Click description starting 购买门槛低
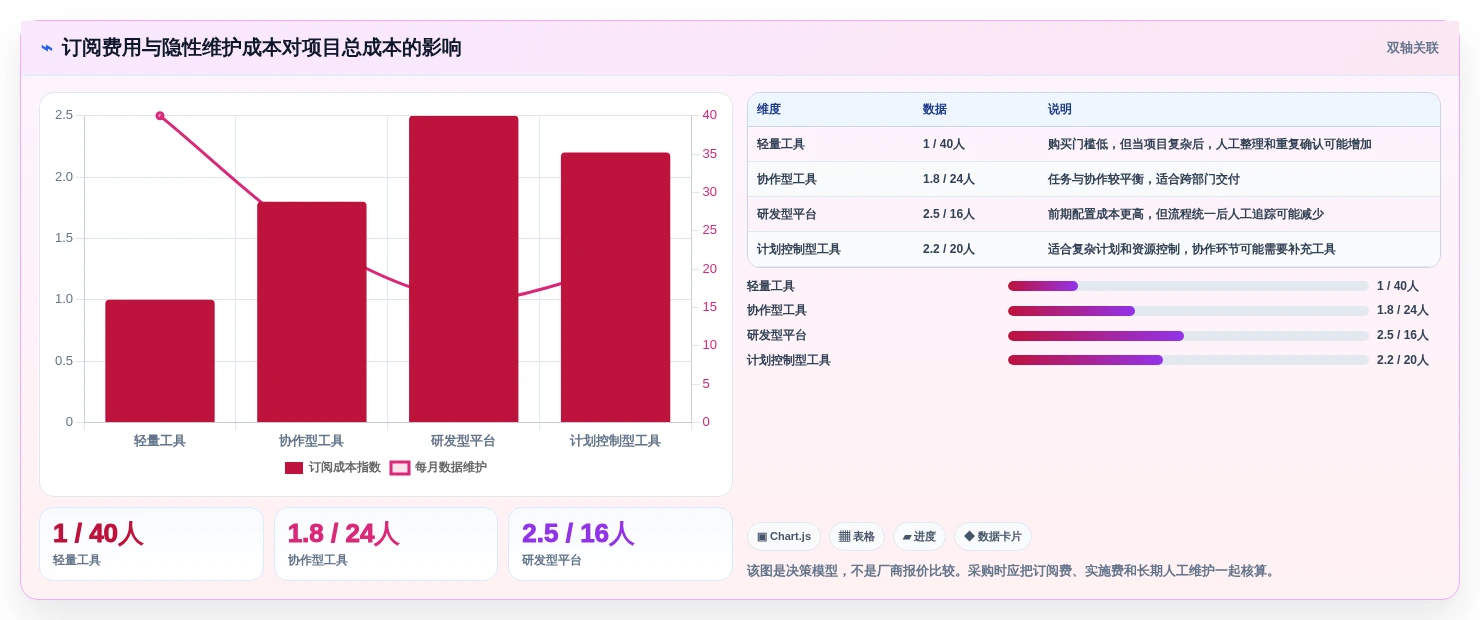1480x620 pixels. tap(1210, 144)
